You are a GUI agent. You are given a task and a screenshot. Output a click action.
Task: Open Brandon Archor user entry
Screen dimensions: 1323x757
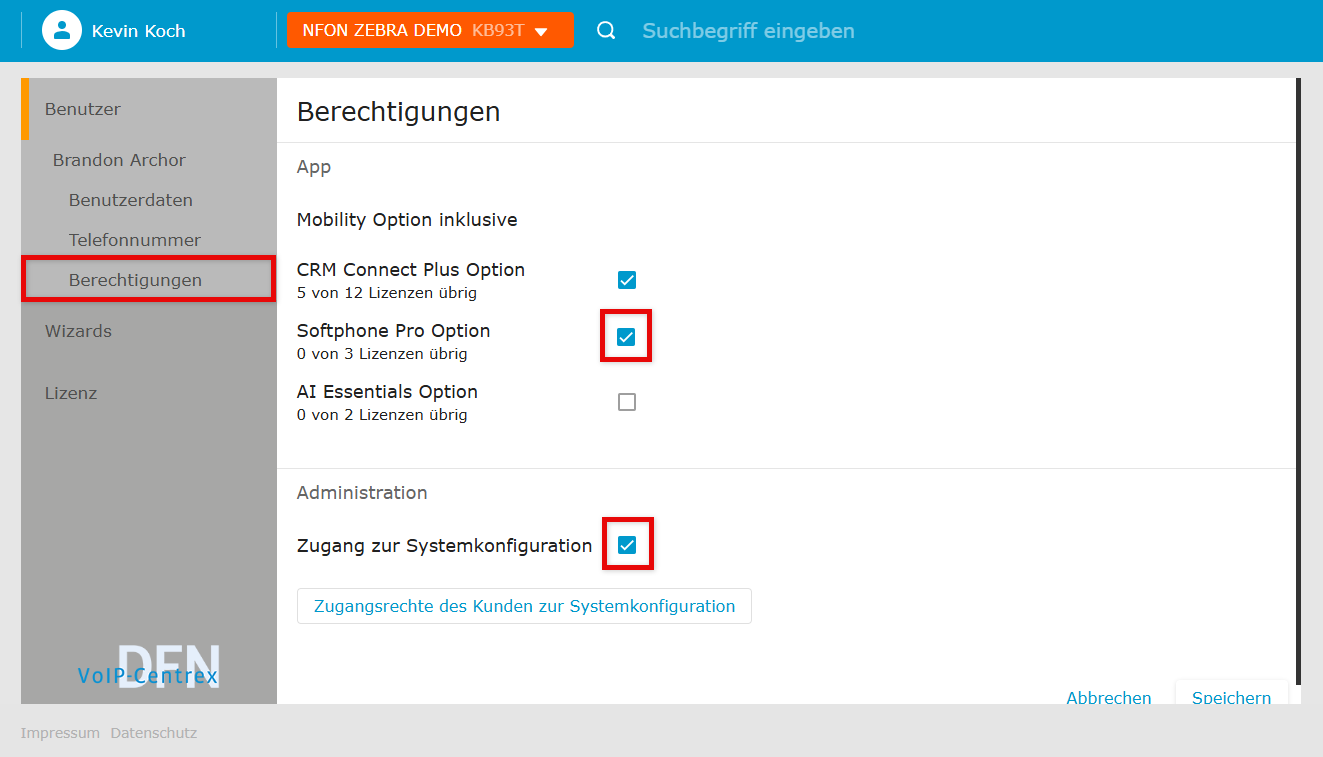119,160
